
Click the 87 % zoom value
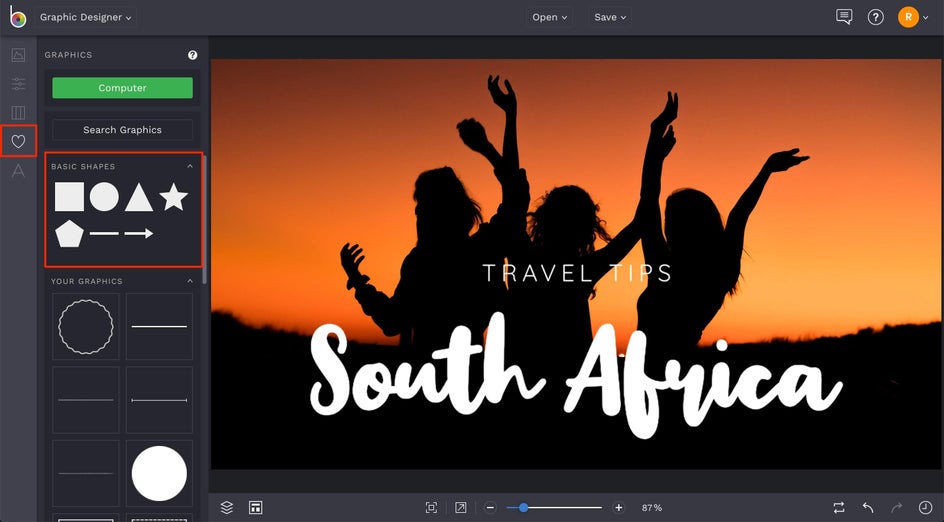(652, 508)
